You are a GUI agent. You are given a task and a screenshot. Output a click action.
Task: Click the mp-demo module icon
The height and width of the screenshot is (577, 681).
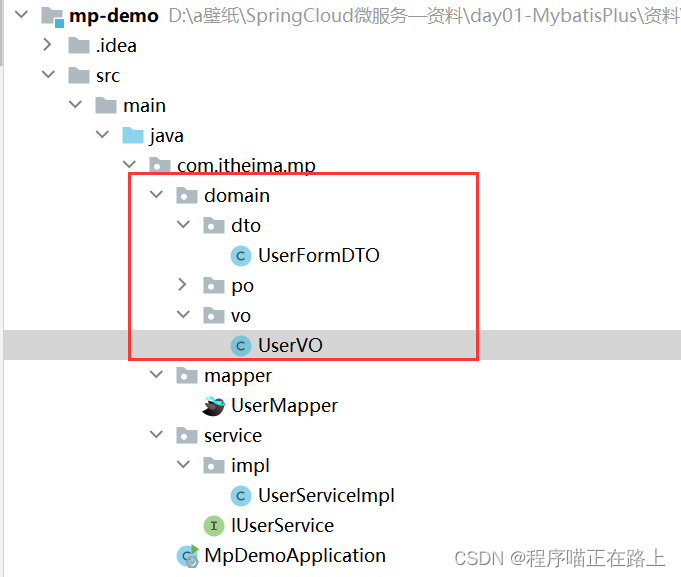[53, 16]
